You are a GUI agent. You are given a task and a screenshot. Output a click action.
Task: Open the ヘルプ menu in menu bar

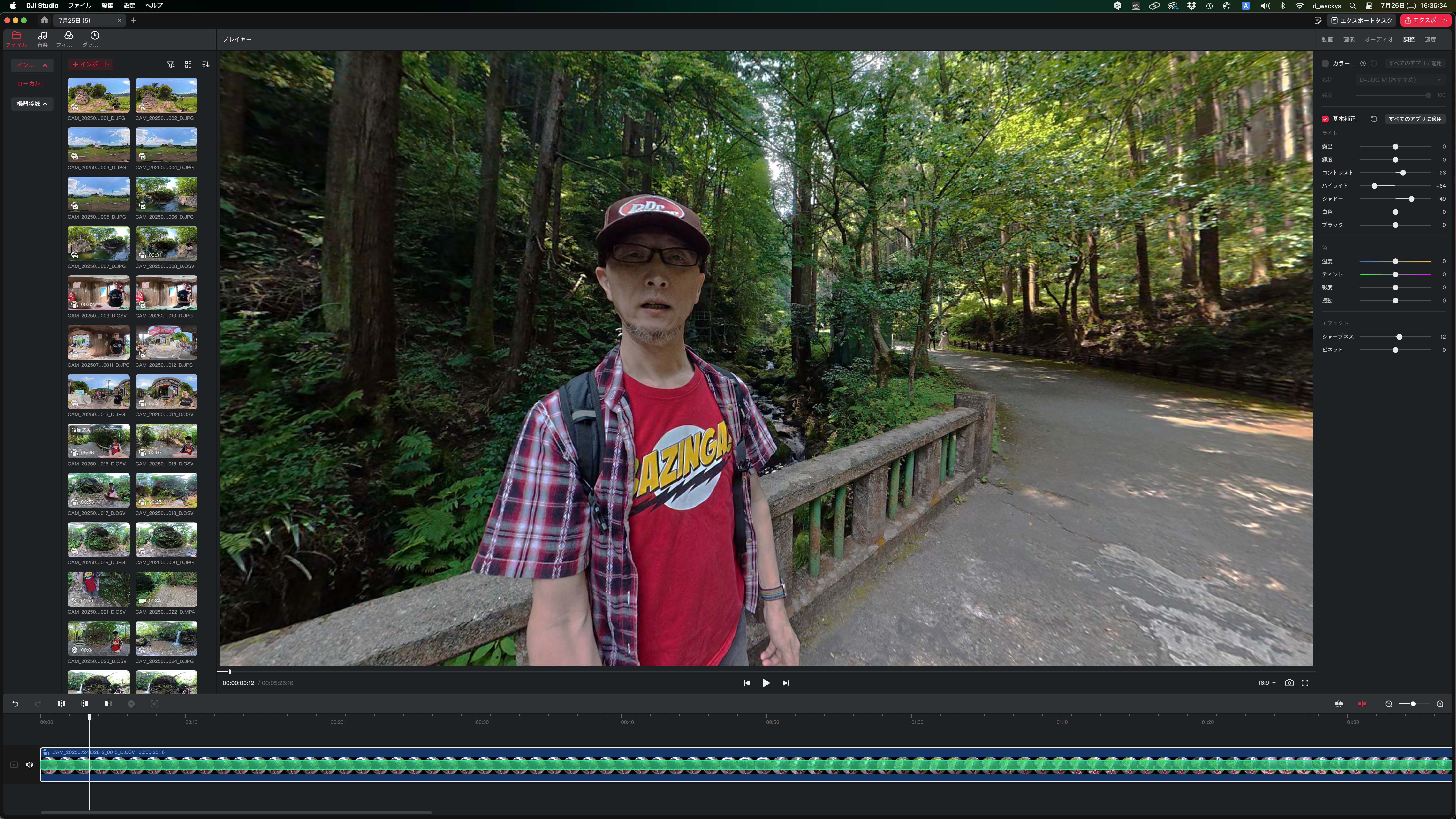(154, 6)
